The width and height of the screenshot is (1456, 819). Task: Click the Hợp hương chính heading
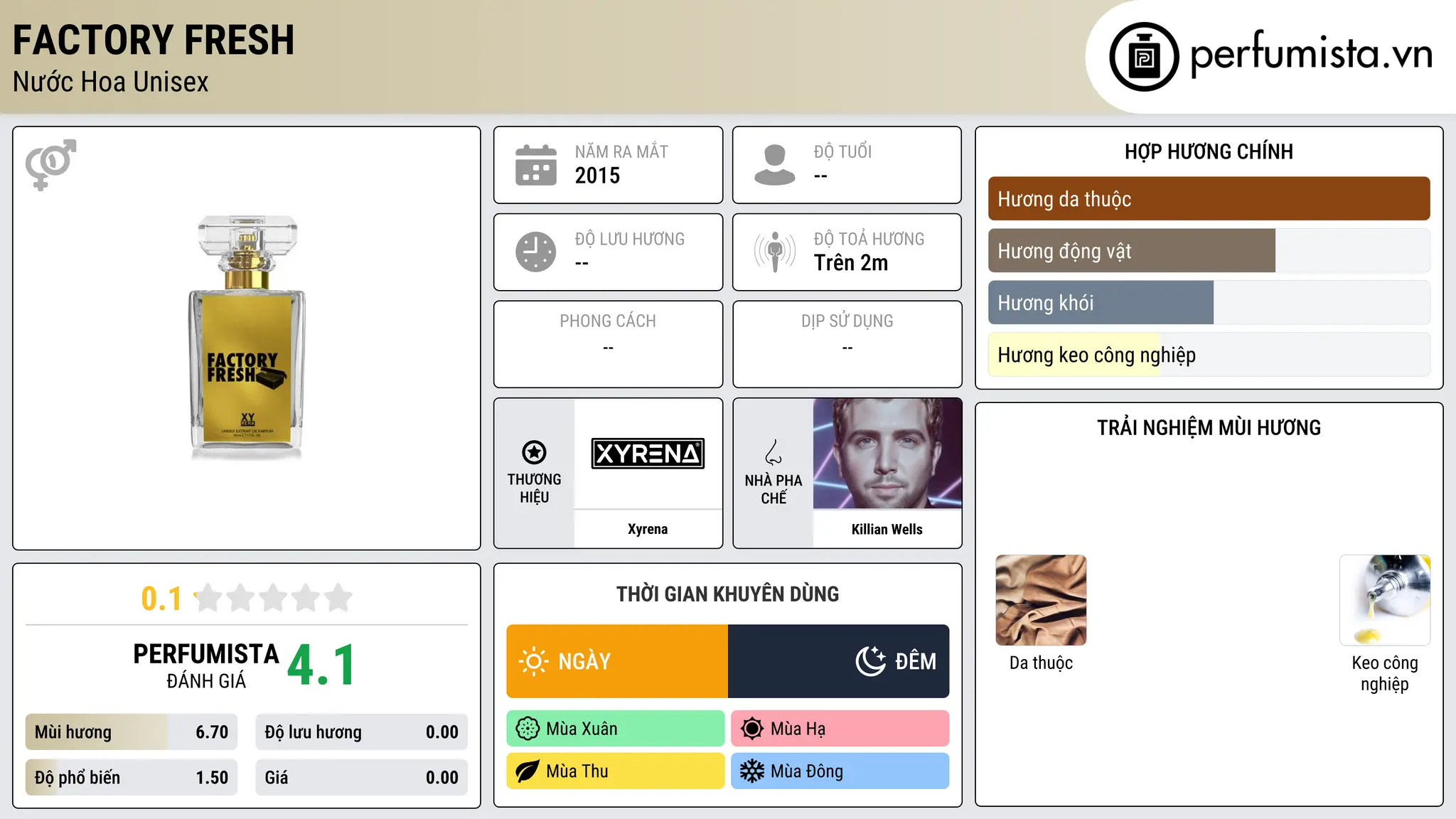click(x=1209, y=151)
